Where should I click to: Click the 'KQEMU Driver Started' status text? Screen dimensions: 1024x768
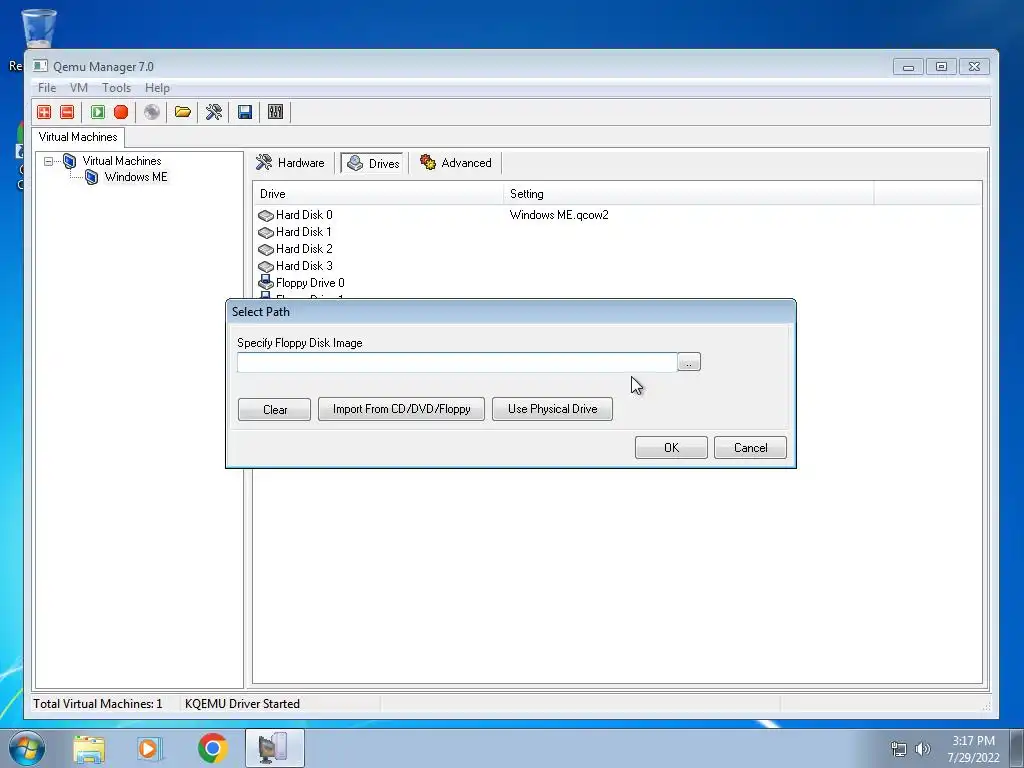click(x=242, y=704)
